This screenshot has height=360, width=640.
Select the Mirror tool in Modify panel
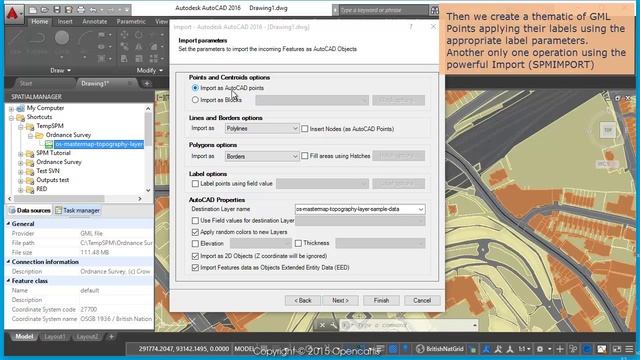click(139, 47)
